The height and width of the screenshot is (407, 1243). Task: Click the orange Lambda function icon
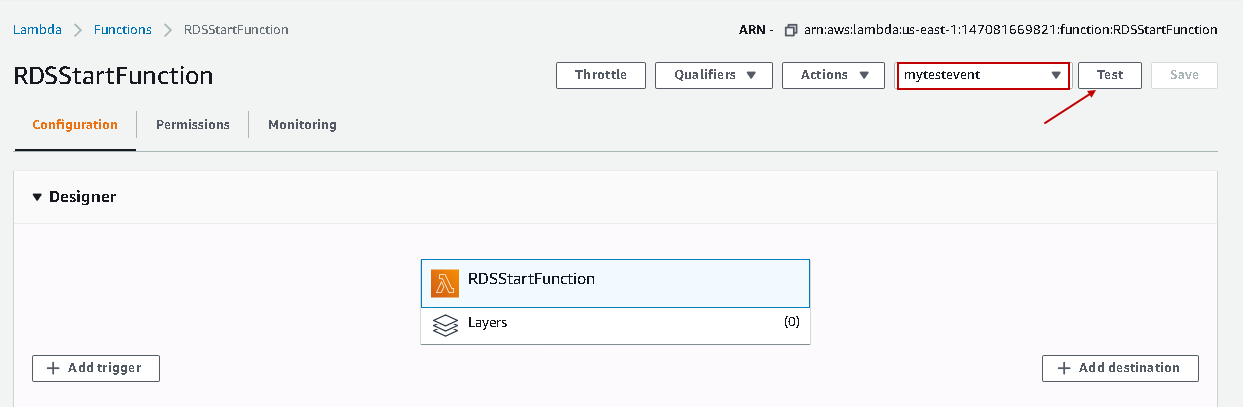coord(445,283)
